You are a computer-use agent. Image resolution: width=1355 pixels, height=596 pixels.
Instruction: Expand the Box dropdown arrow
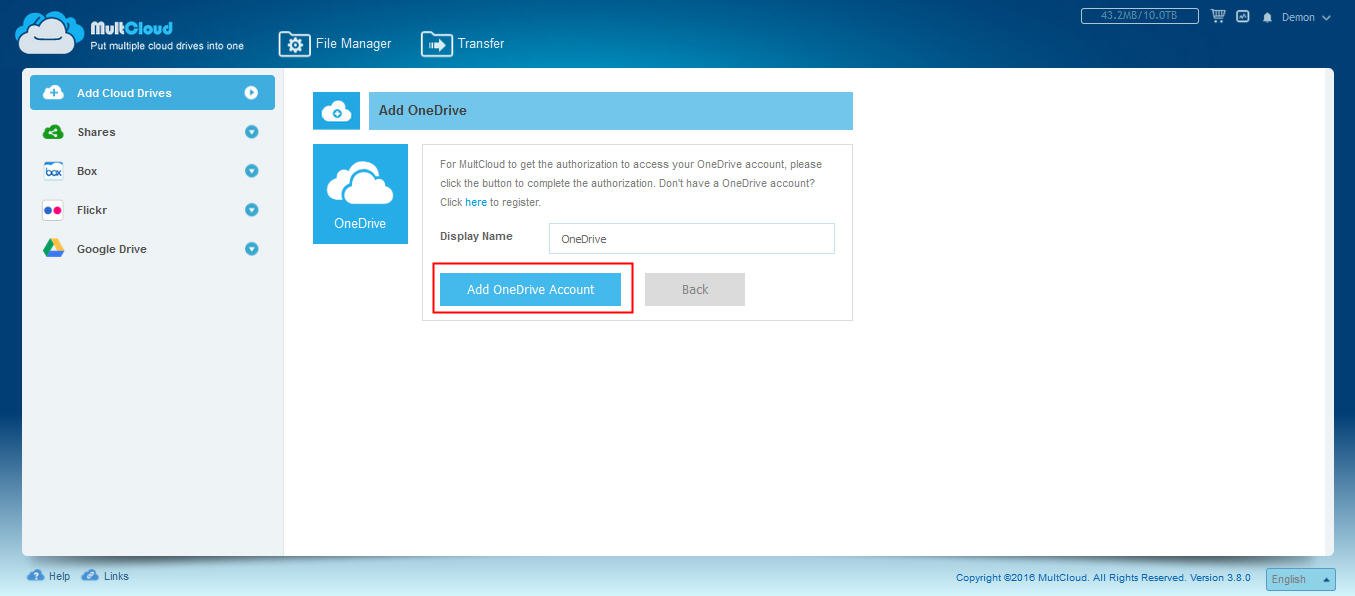[251, 171]
